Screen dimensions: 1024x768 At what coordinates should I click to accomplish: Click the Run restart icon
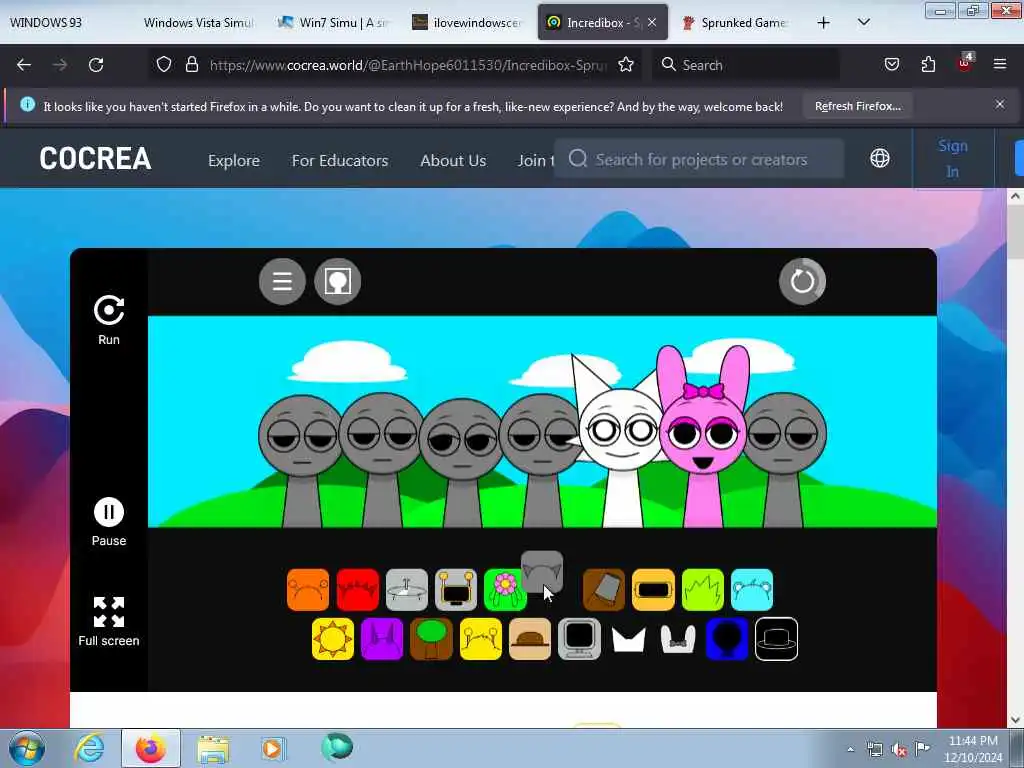click(x=109, y=310)
